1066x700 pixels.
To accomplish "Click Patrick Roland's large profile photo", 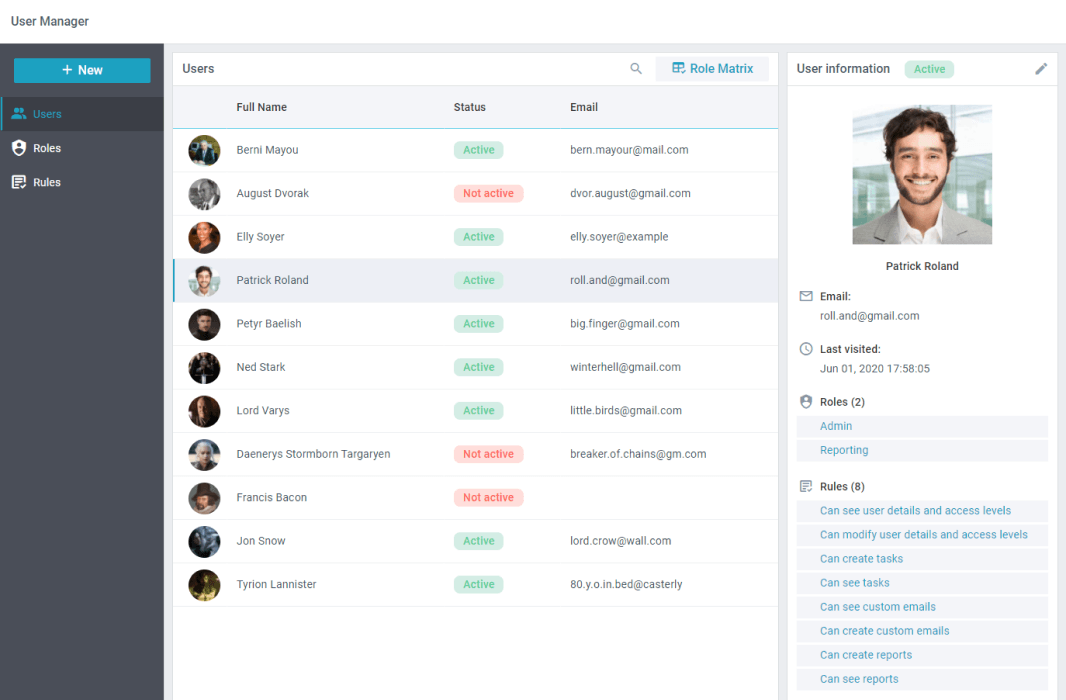I will pos(922,174).
